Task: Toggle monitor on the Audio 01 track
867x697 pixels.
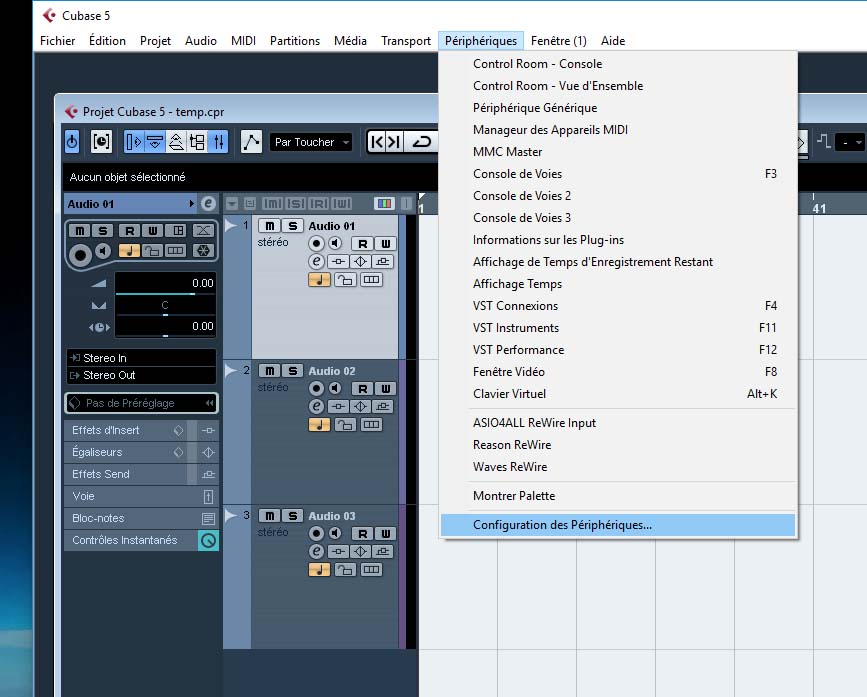Action: pos(335,243)
